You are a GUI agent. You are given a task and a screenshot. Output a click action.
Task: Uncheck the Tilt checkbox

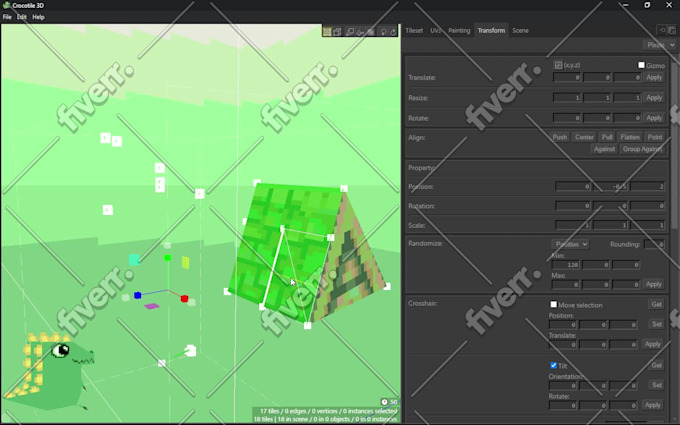[553, 365]
